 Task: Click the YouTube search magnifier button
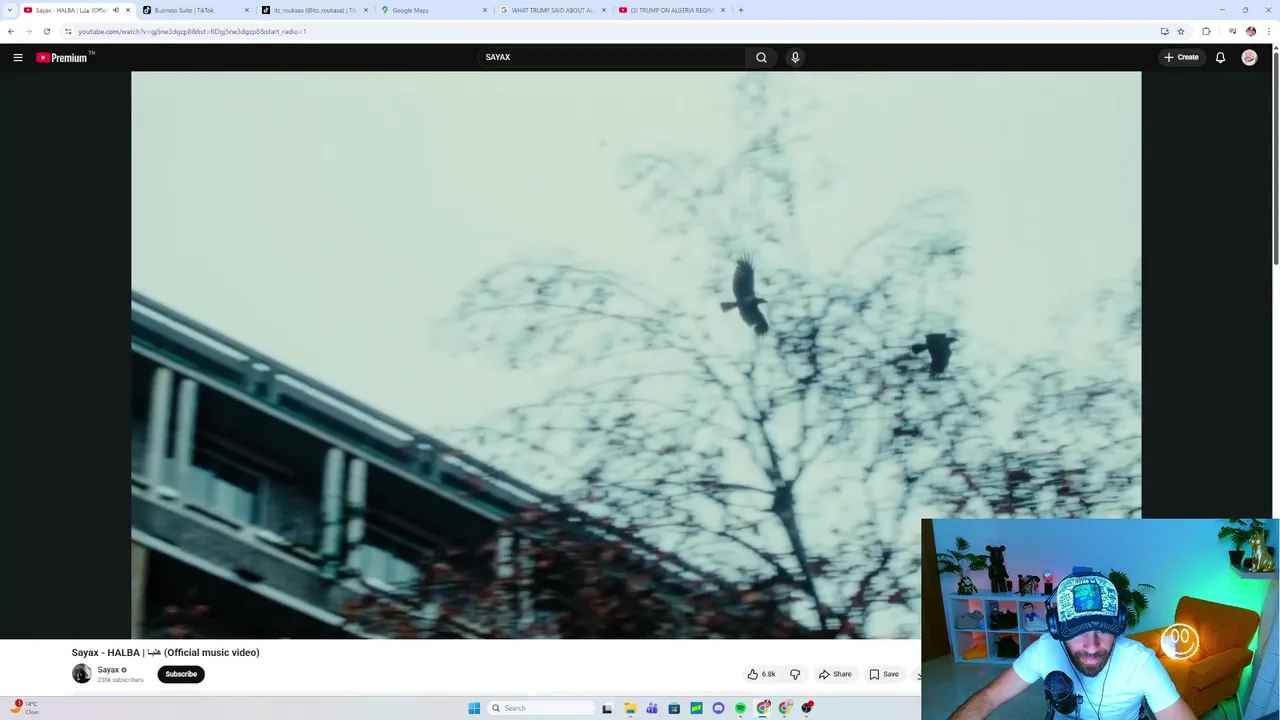click(761, 57)
